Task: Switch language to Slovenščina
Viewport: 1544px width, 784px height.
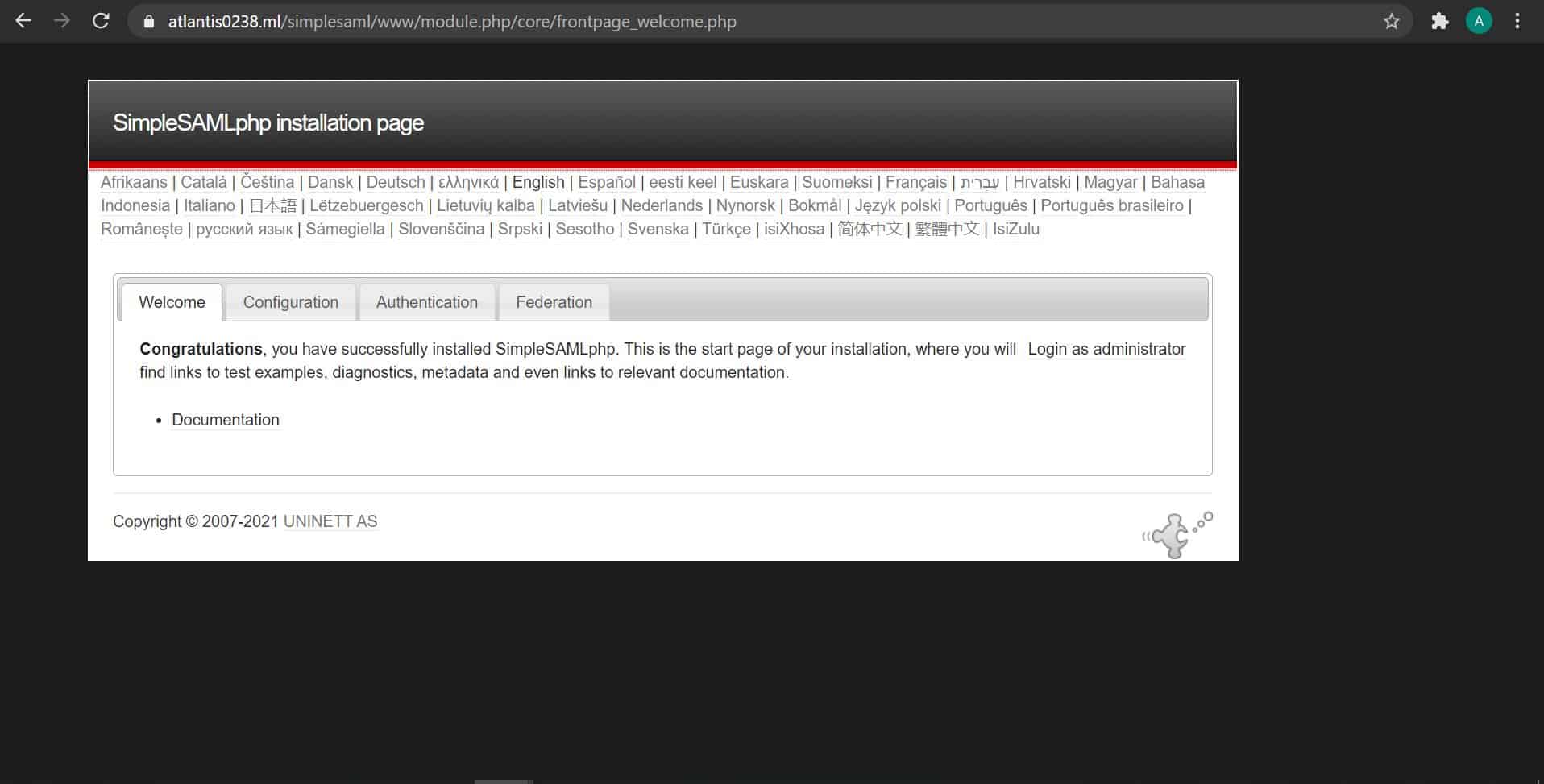Action: coord(441,229)
